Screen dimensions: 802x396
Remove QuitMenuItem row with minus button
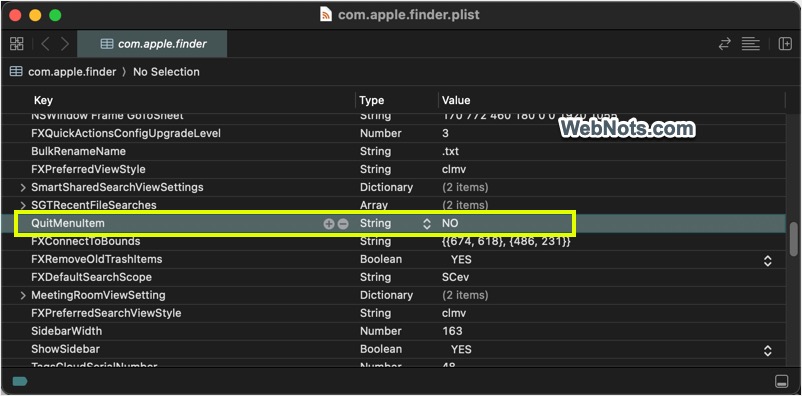click(x=343, y=224)
